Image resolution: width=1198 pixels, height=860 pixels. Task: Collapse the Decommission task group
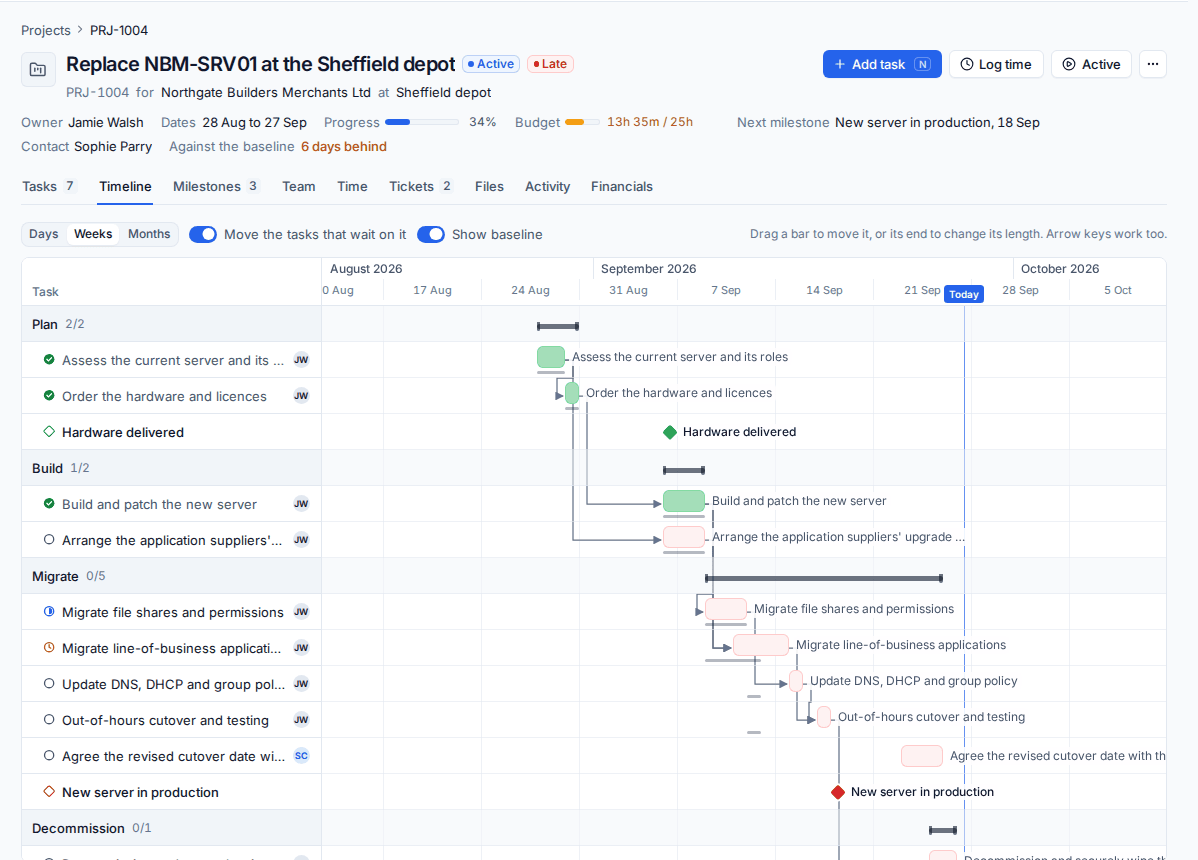tap(171, 828)
